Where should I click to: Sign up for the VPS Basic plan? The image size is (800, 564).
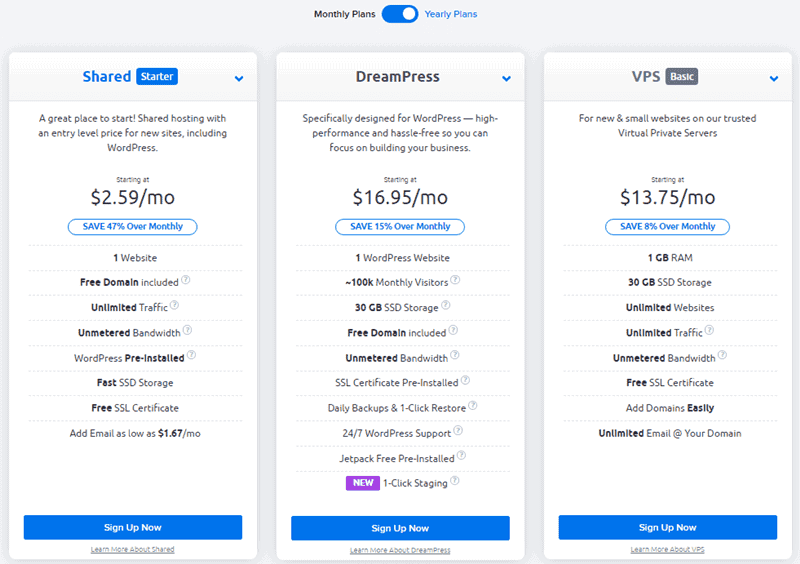[x=667, y=527]
